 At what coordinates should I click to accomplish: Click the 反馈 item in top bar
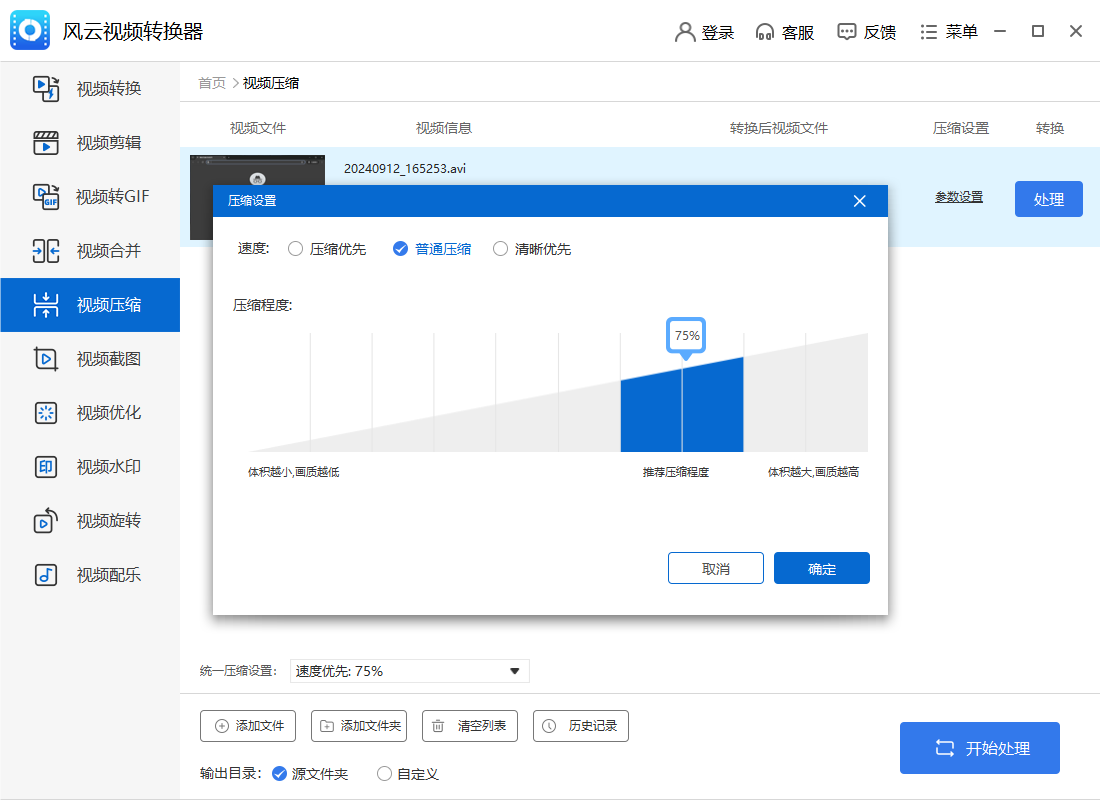866,31
